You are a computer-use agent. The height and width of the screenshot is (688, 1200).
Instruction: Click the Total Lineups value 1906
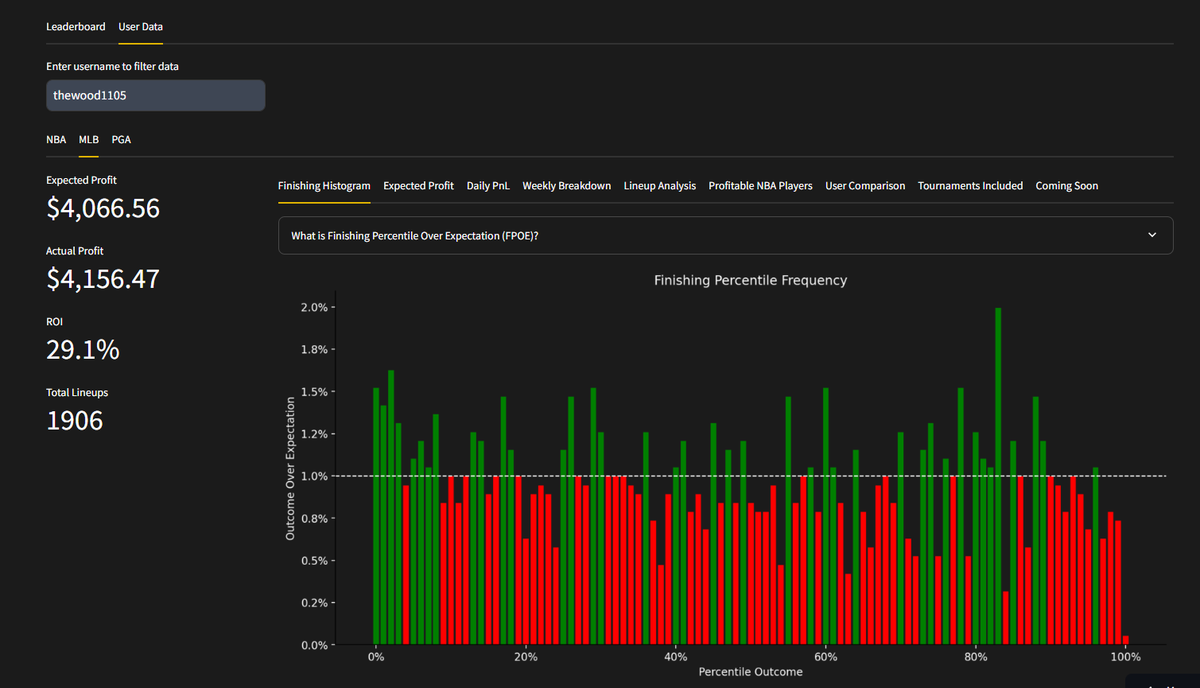coord(75,420)
